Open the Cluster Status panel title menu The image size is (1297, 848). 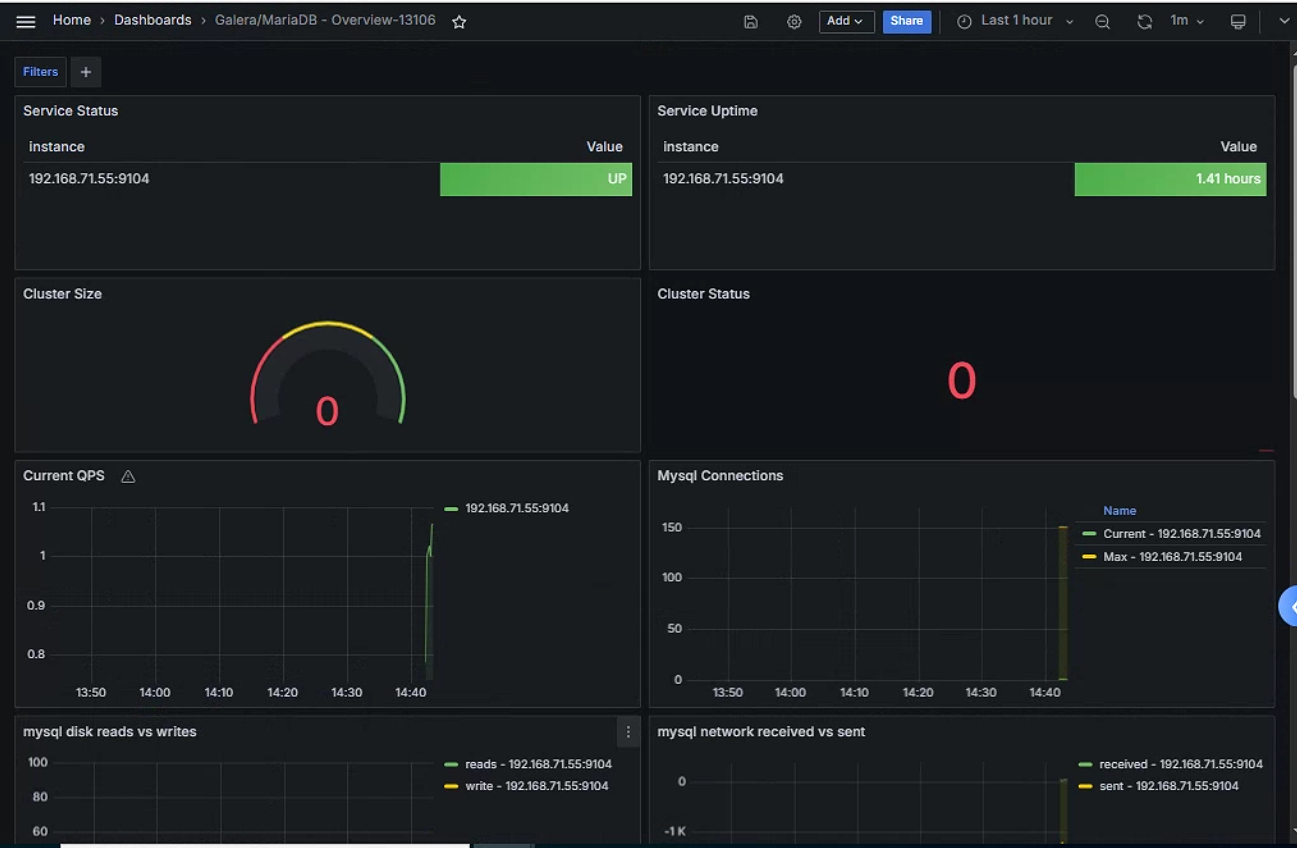click(703, 294)
